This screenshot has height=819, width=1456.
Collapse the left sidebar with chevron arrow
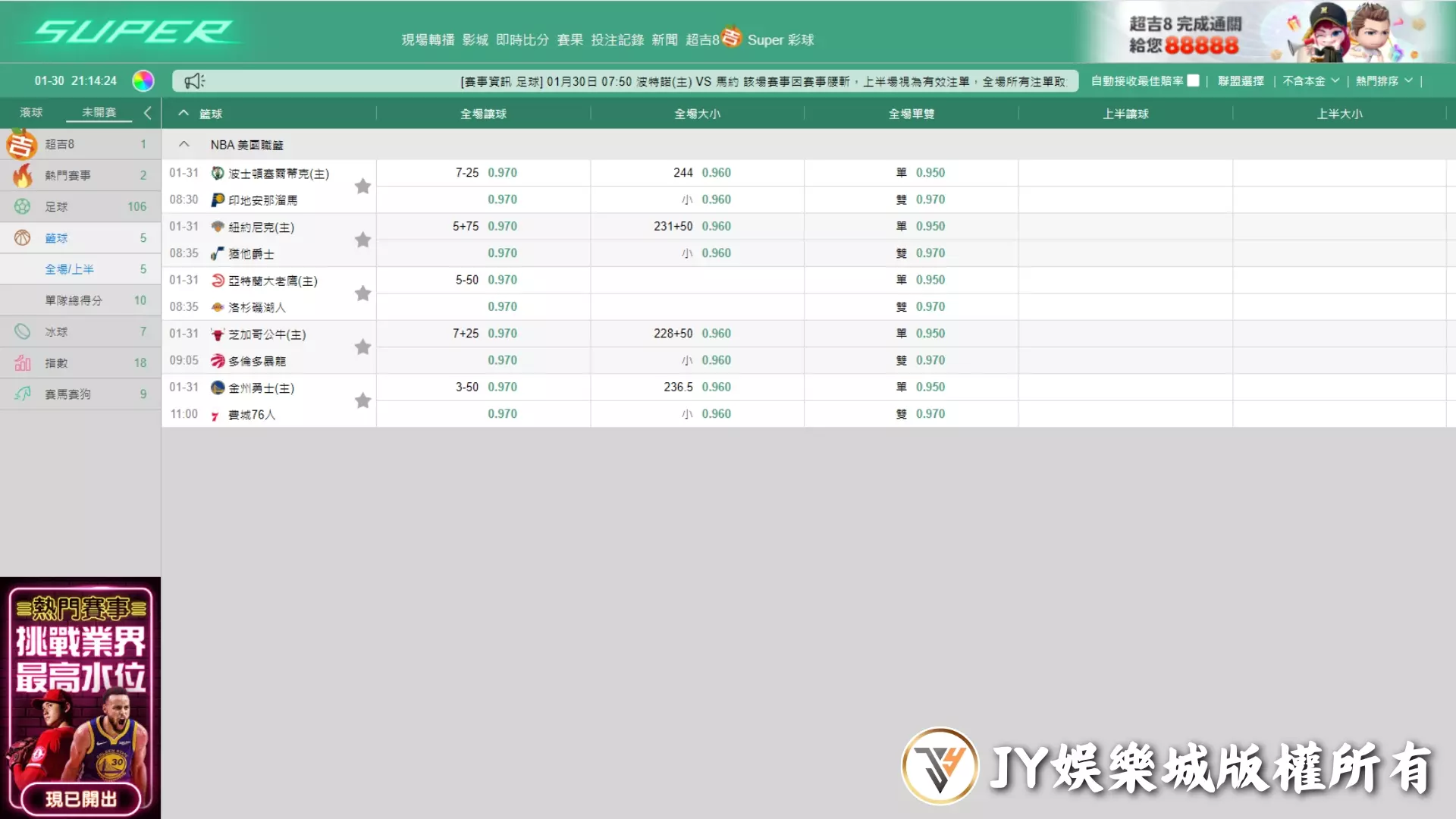pyautogui.click(x=148, y=113)
